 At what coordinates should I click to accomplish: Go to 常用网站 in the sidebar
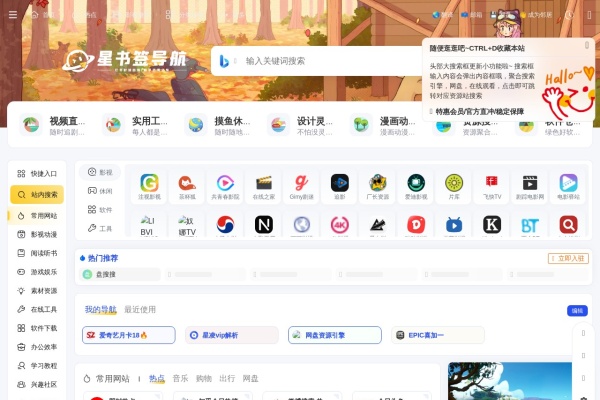(x=37, y=216)
